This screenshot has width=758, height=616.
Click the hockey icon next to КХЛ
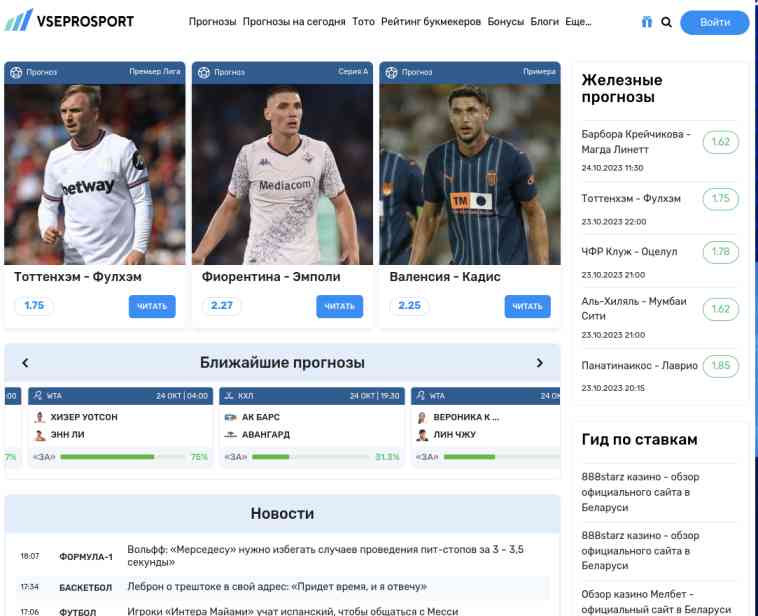tap(229, 396)
